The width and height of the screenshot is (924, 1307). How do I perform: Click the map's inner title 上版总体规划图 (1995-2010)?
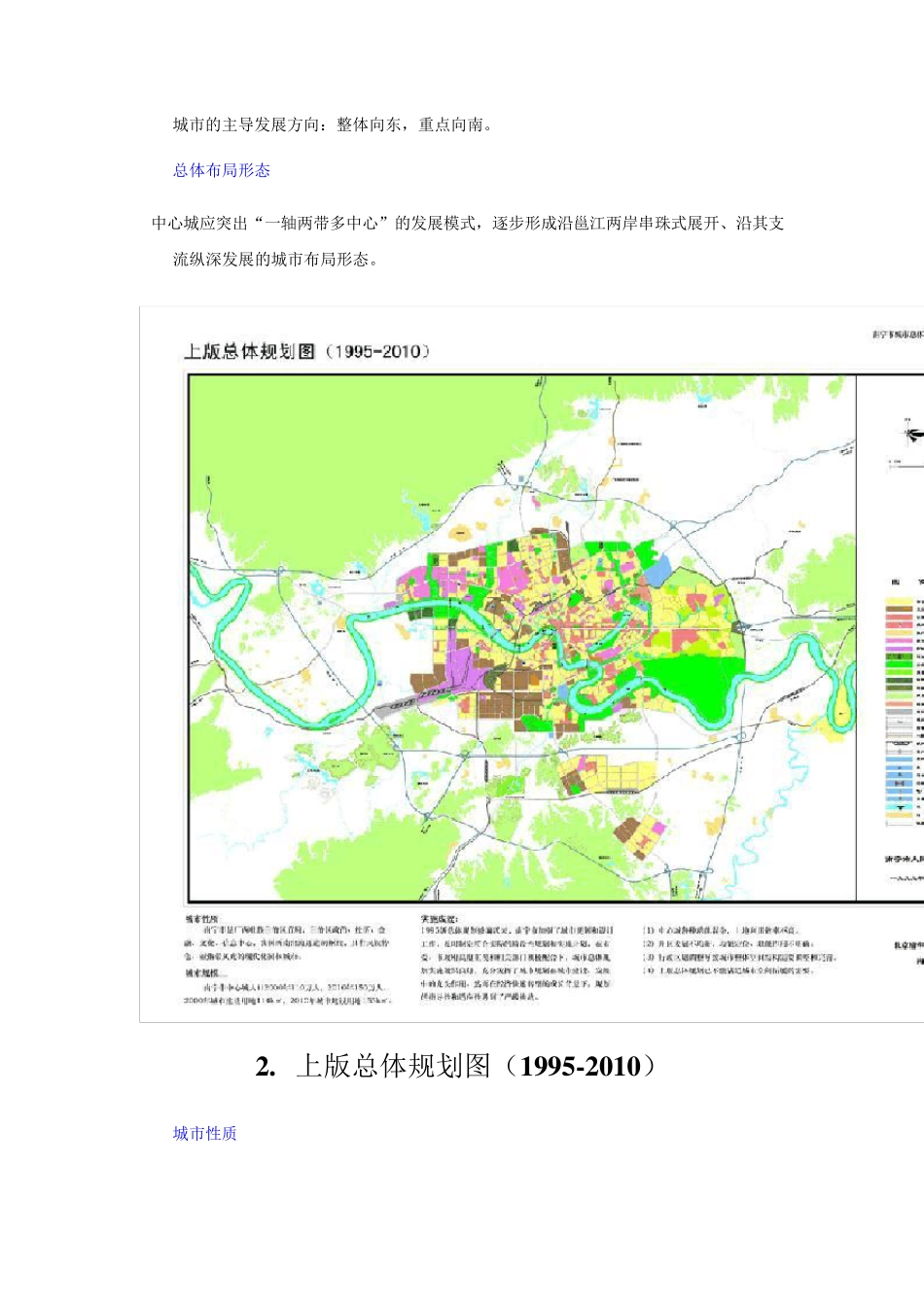tap(307, 351)
